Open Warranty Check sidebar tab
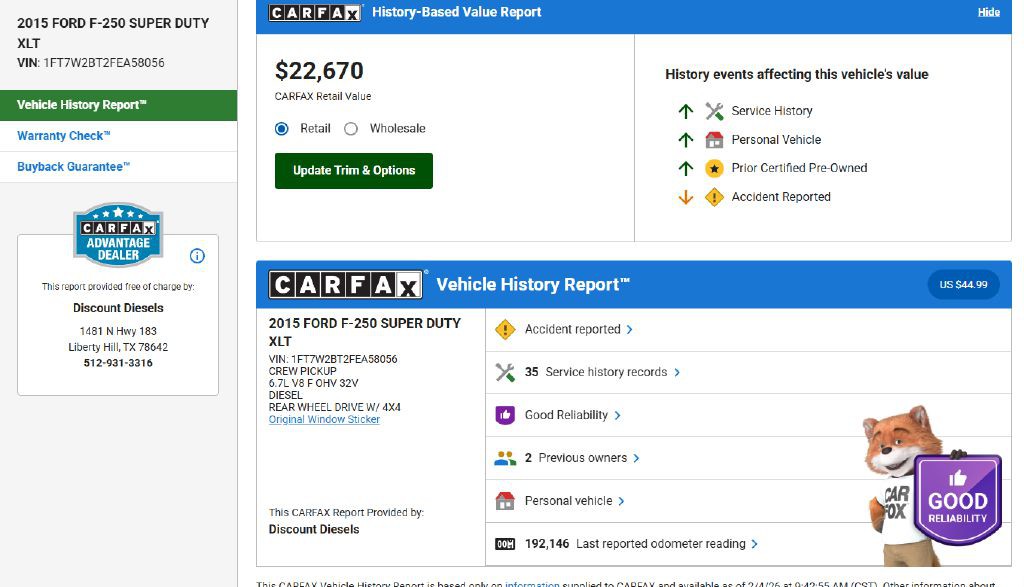The image size is (1024, 587). click(x=64, y=136)
